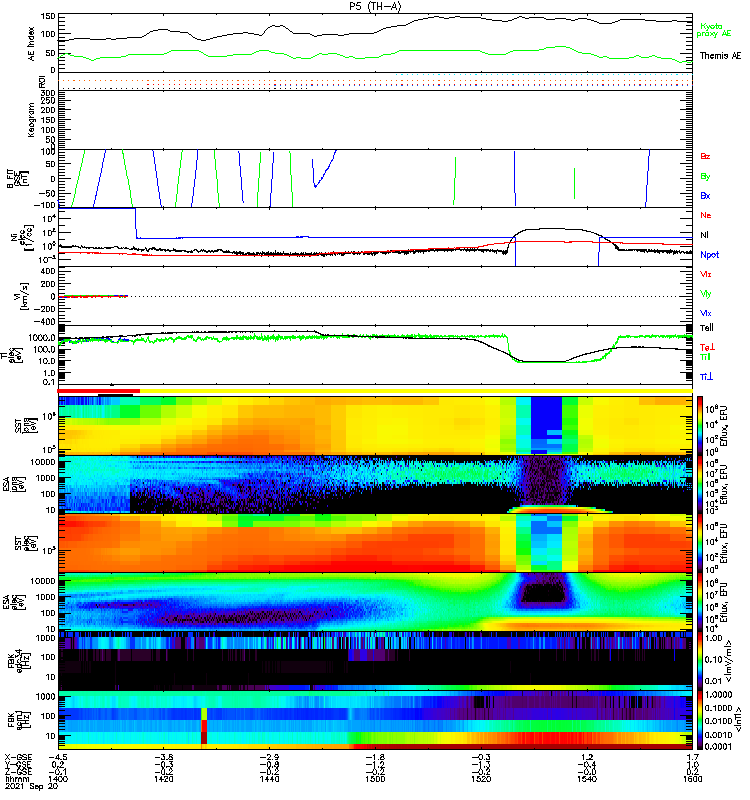This screenshot has height=800, width=750.
Task: Click the "hhmm" time row label
Action: click(x=15, y=779)
